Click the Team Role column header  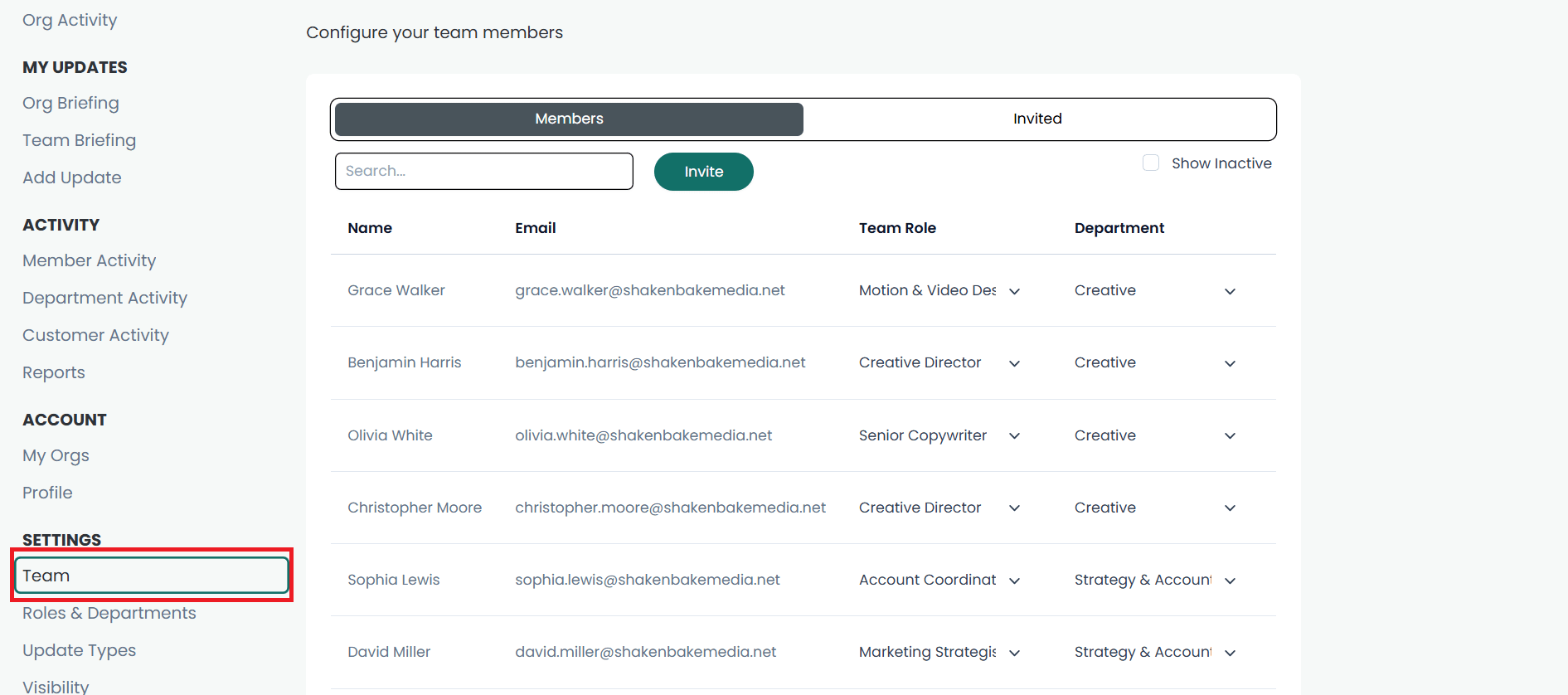(x=897, y=228)
